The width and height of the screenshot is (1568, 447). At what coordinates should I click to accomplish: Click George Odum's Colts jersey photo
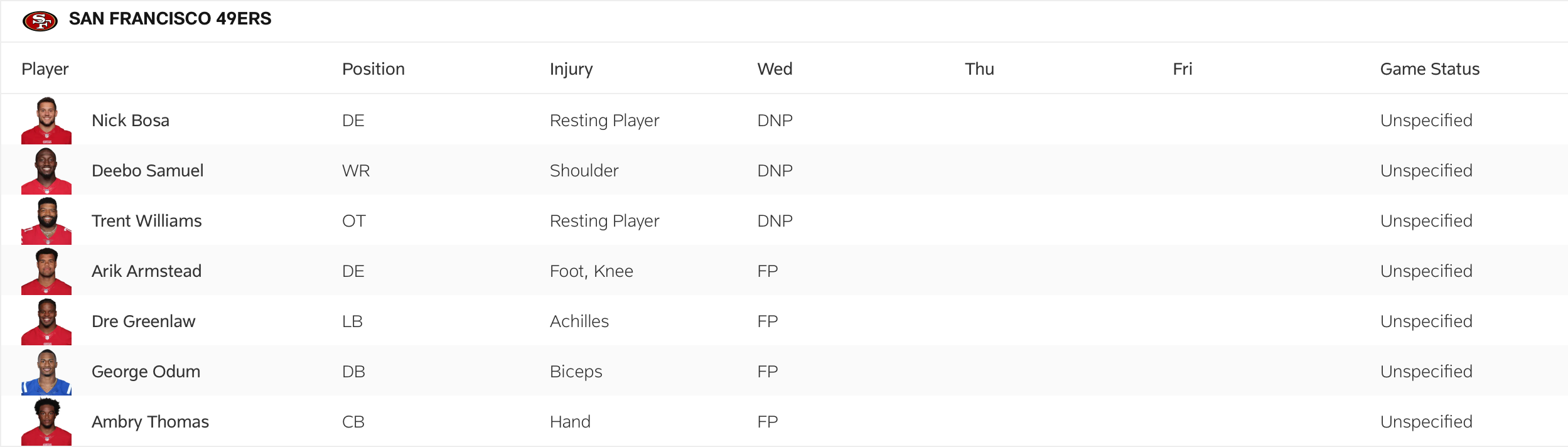(48, 371)
